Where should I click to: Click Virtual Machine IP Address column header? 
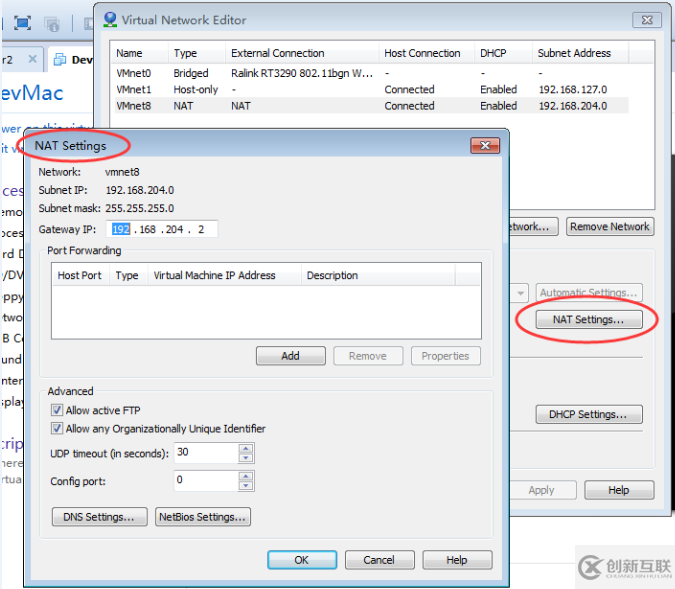click(x=224, y=275)
